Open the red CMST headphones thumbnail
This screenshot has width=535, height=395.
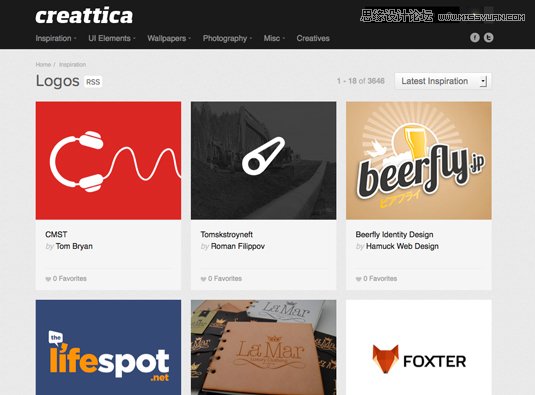pos(109,161)
